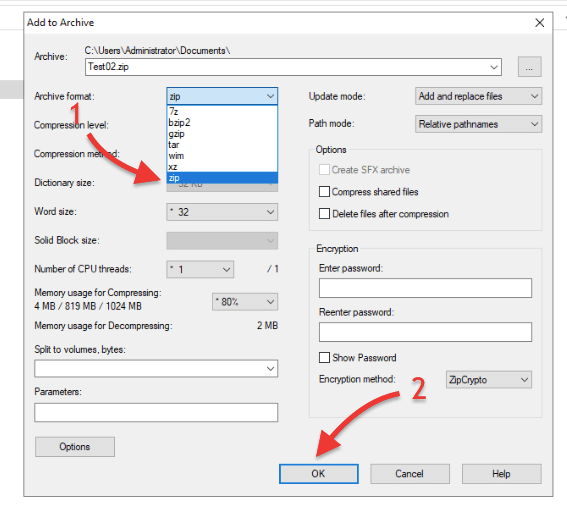Open the Update mode dropdown
567x514 pixels.
point(478,96)
